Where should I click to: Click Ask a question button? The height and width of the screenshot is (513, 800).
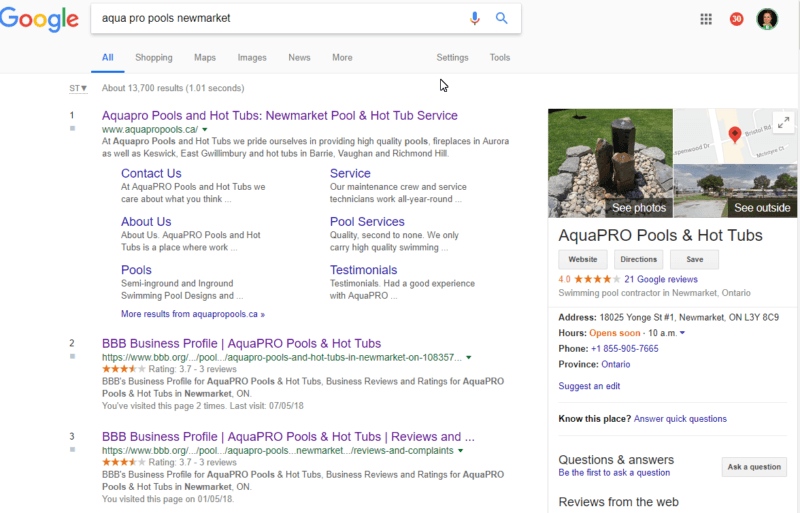tap(754, 467)
